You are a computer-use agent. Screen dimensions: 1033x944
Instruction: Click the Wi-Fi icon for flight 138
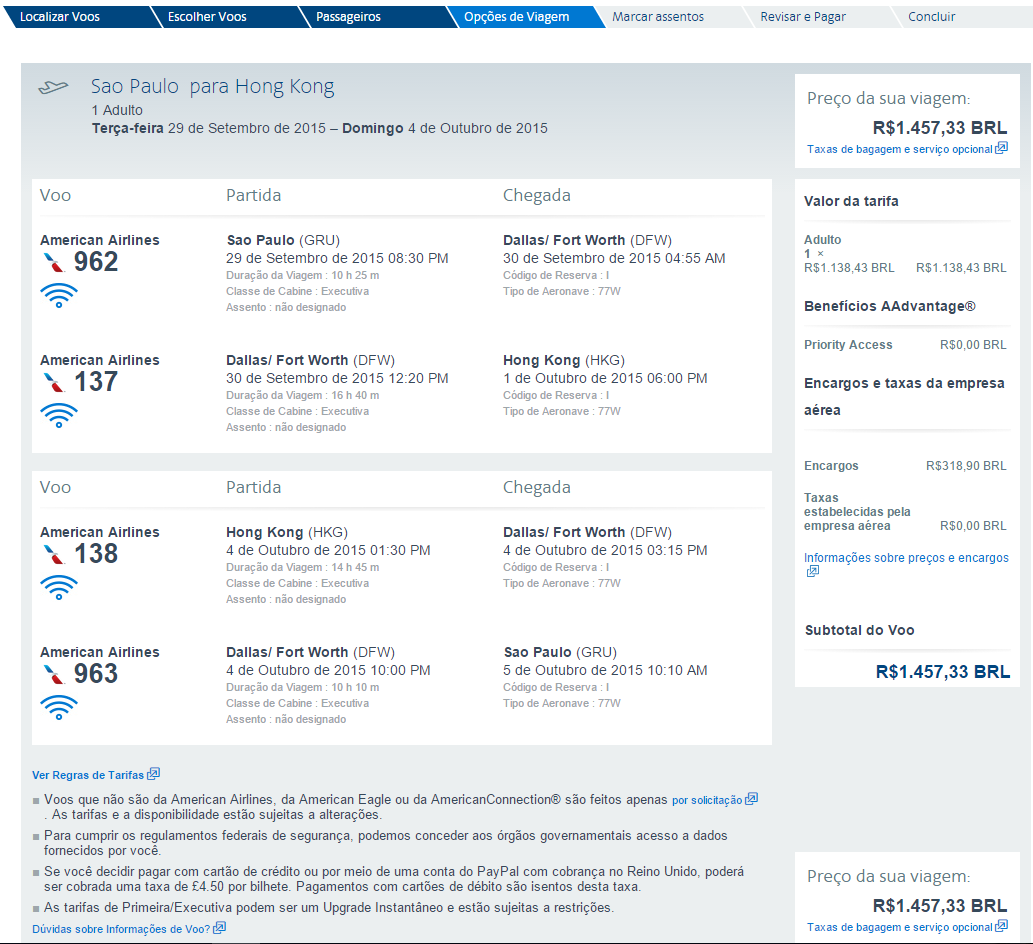59,587
